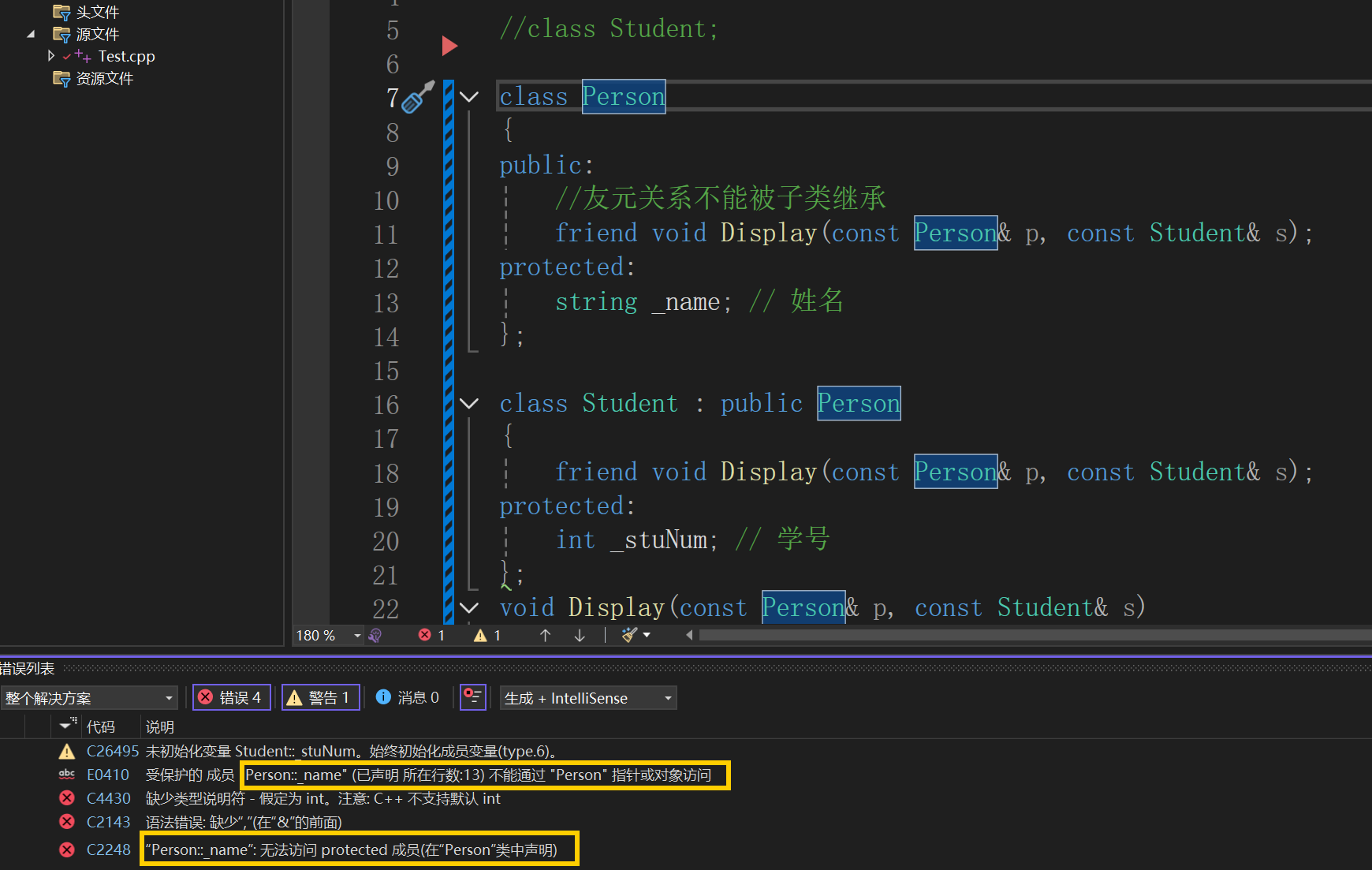This screenshot has height=870, width=1372.
Task: Toggle the build-only IntelliSense errors filter icon
Action: pos(473,697)
